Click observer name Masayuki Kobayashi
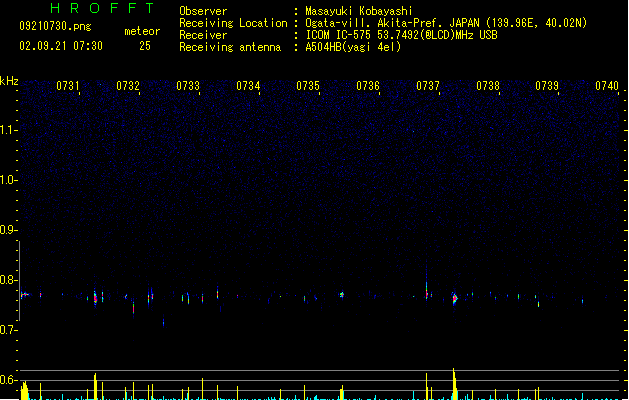 (x=359, y=11)
